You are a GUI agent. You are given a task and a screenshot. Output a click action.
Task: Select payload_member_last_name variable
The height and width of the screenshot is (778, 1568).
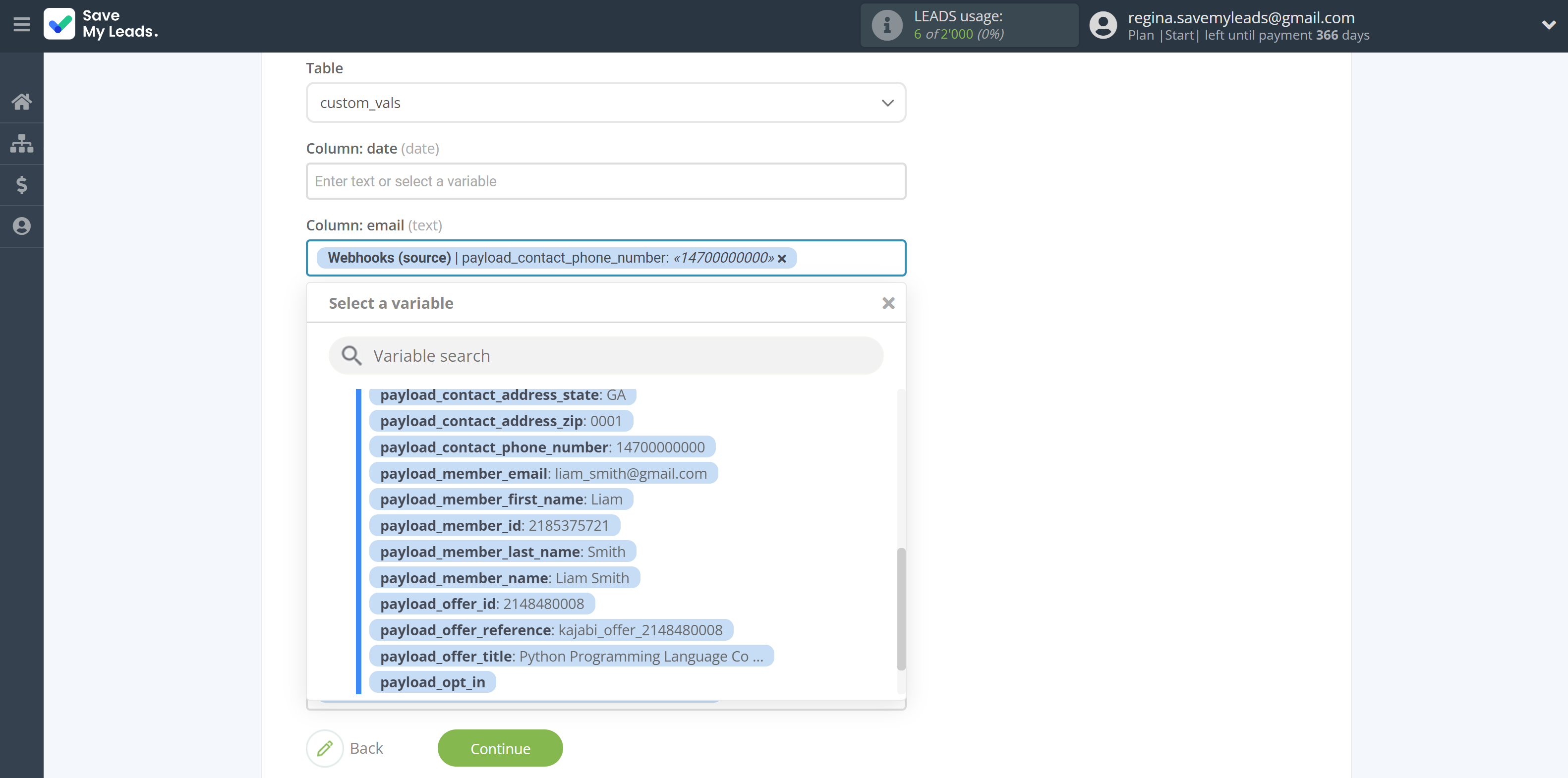click(502, 552)
